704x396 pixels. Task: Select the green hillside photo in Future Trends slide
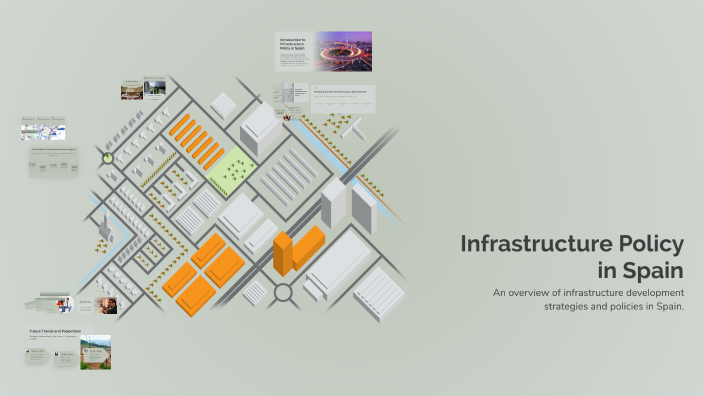96,352
